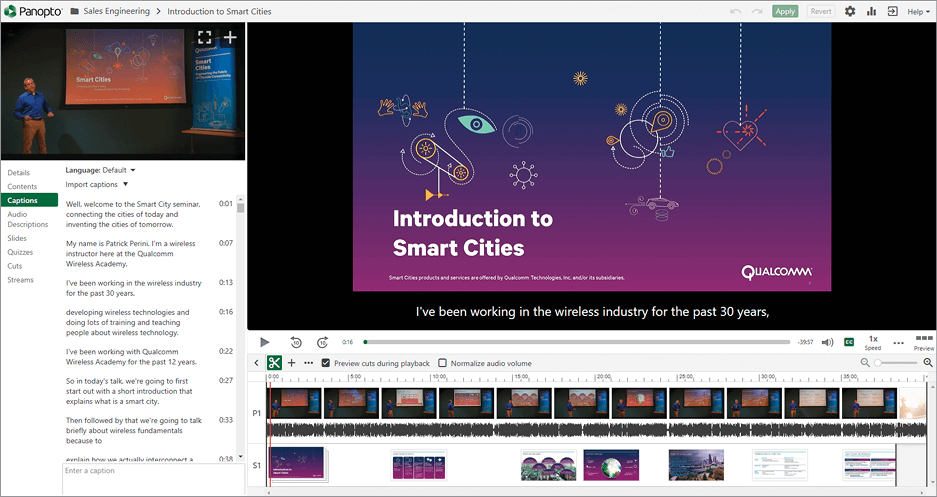Click the timeline zoom slider

[895, 363]
